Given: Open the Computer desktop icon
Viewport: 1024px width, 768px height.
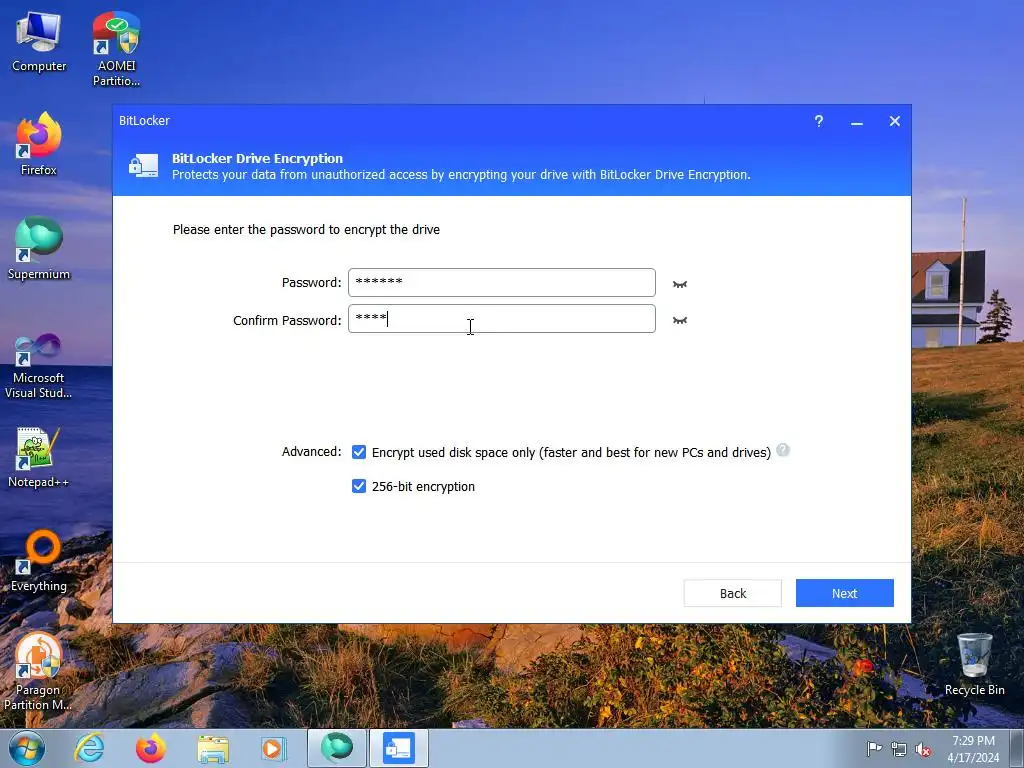Looking at the screenshot, I should pos(39,42).
